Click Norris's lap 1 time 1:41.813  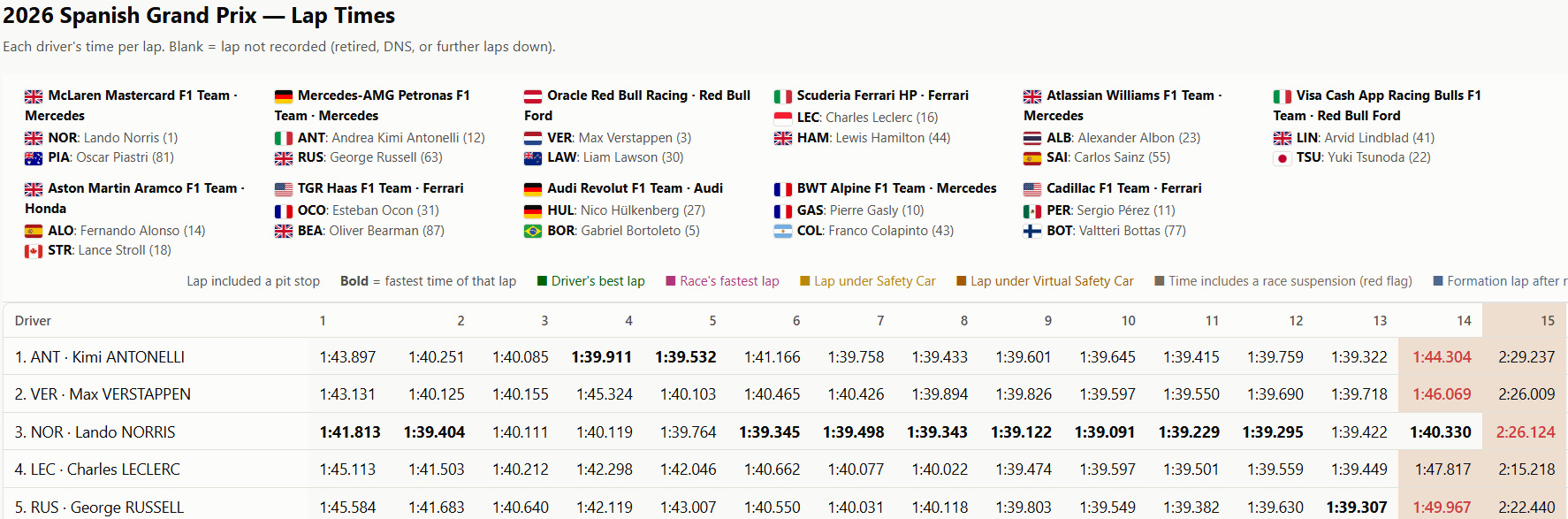pyautogui.click(x=350, y=432)
